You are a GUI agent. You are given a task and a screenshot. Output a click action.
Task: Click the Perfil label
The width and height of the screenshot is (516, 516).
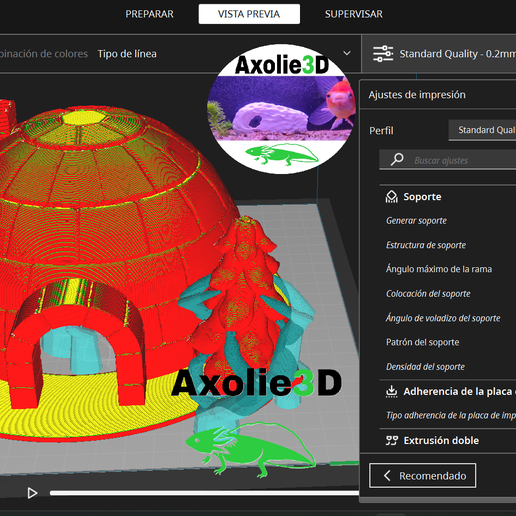(381, 130)
